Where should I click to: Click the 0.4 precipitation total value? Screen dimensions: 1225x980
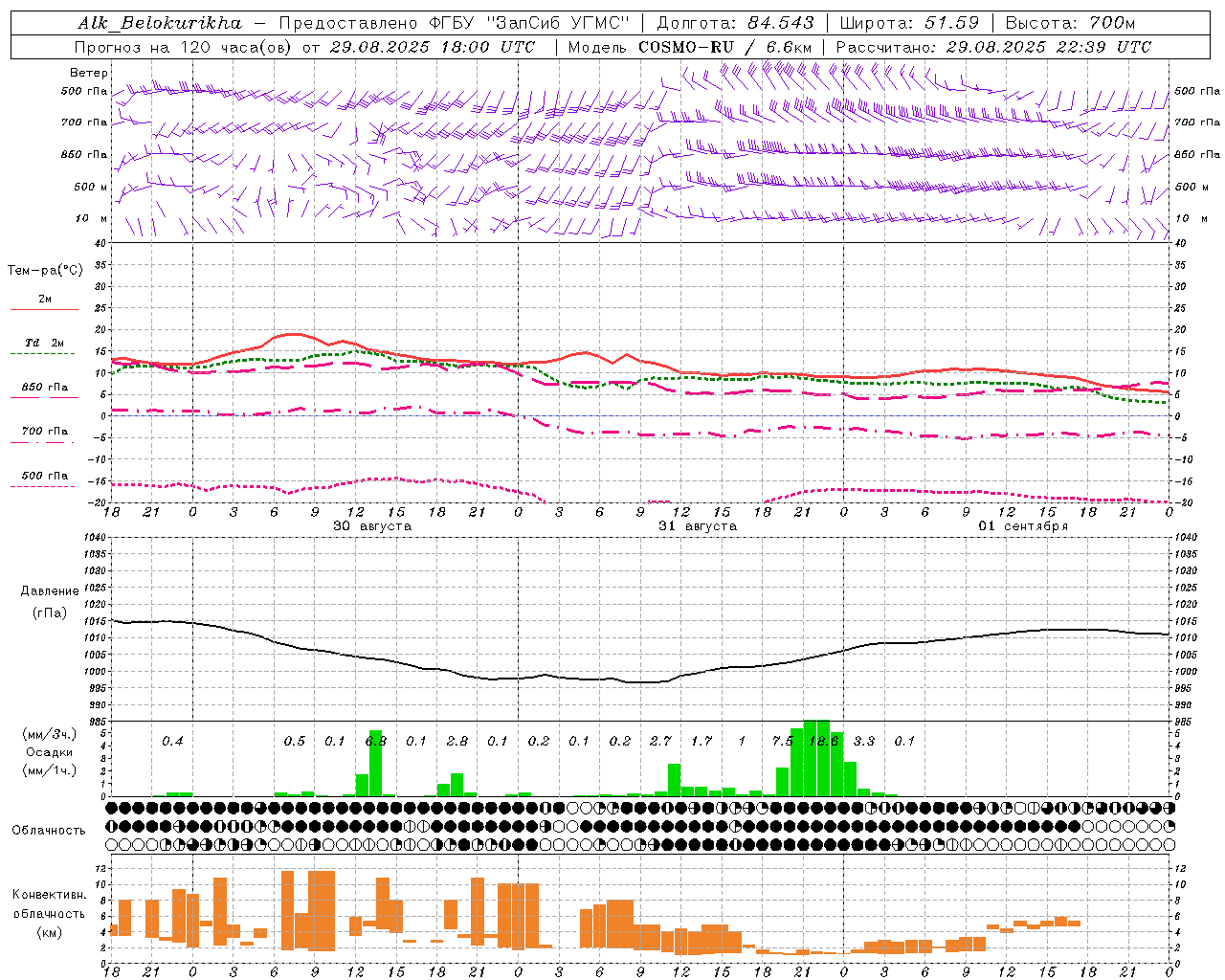pos(172,742)
